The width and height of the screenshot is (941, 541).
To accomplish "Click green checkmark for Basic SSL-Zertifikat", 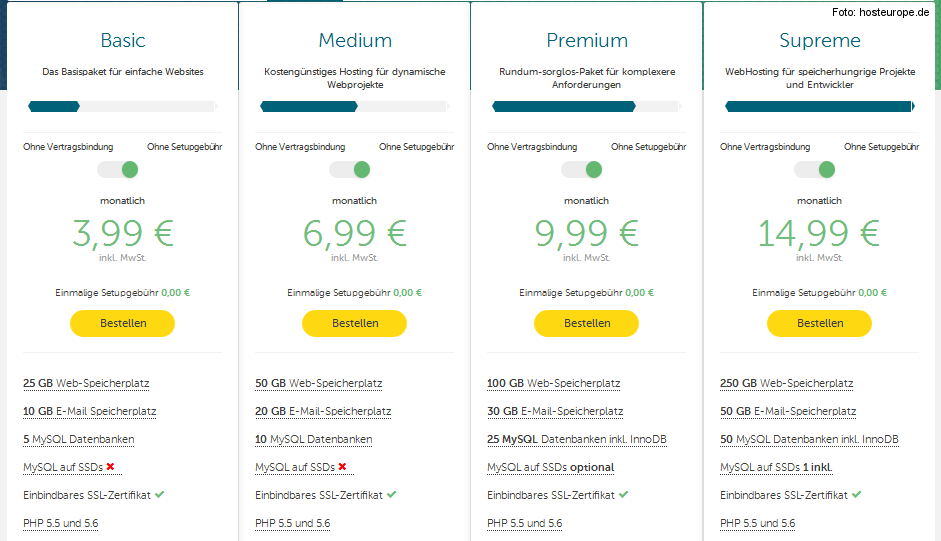I will point(160,495).
